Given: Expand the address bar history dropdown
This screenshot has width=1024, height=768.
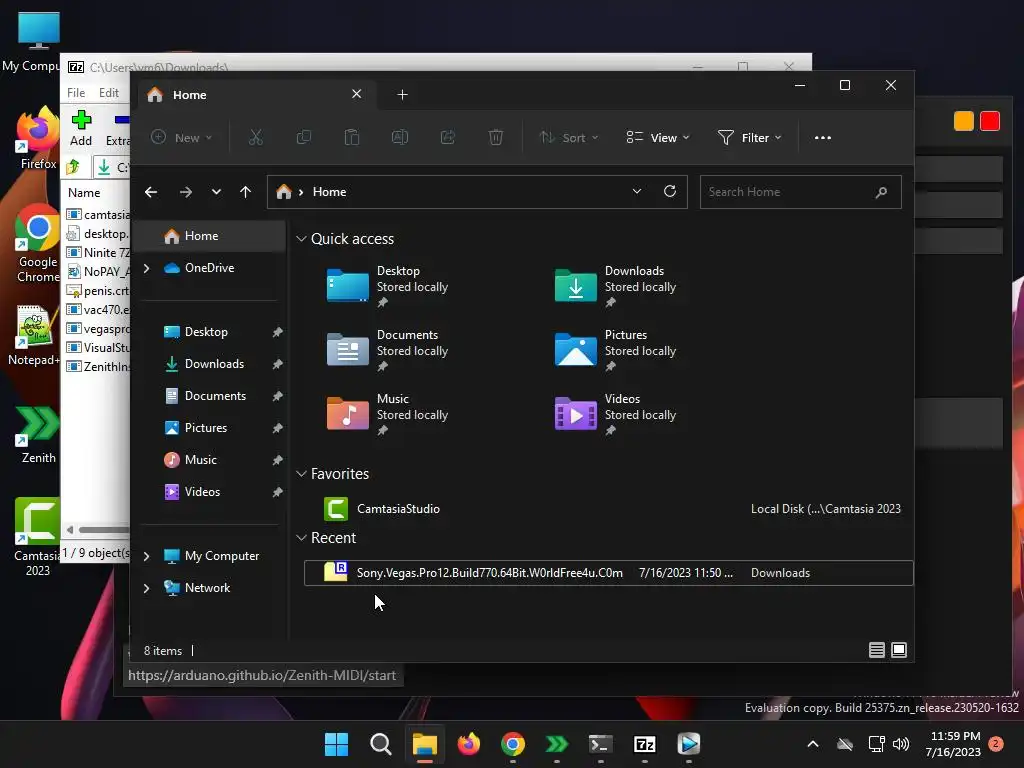Looking at the screenshot, I should tap(637, 191).
